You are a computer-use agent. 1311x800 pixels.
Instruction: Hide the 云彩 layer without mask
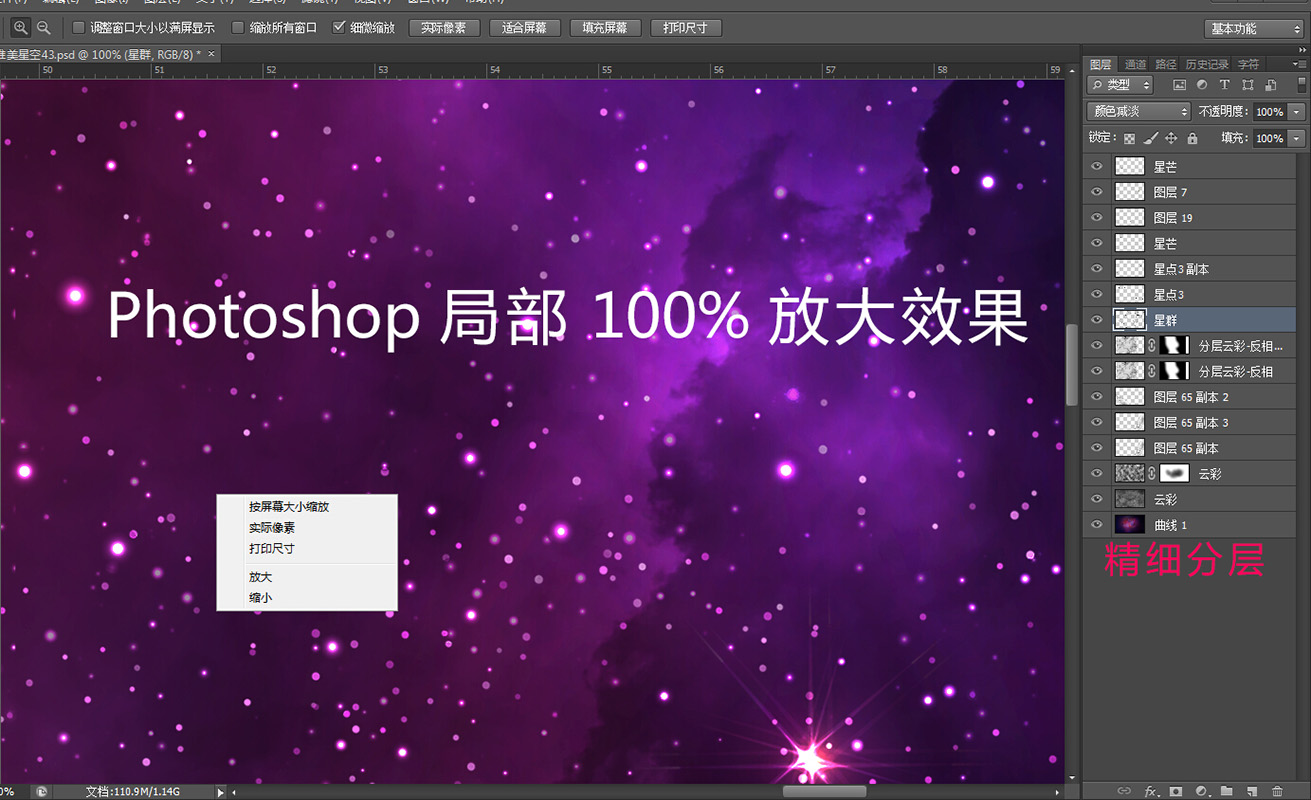click(1097, 499)
